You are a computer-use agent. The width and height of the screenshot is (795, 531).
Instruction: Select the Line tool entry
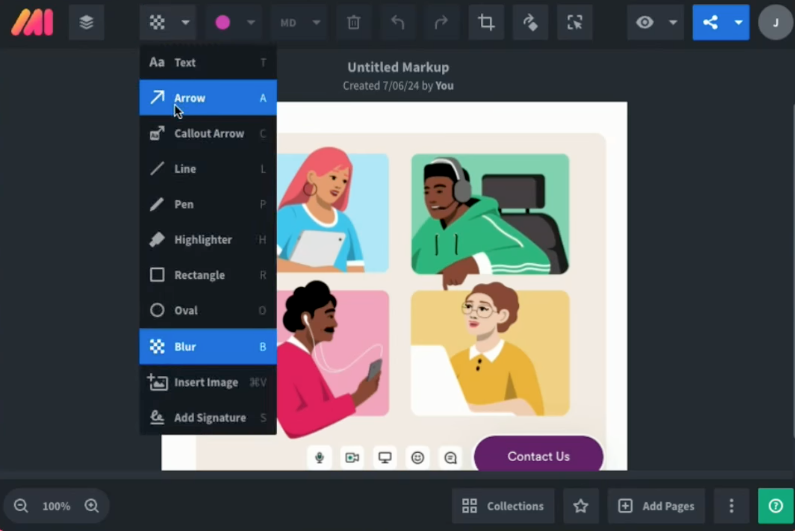208,169
